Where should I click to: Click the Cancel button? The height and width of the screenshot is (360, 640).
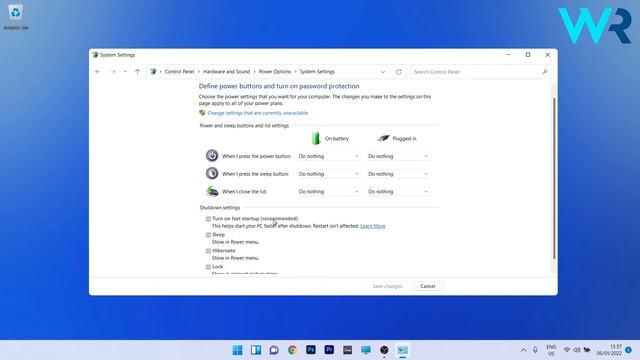pos(428,286)
